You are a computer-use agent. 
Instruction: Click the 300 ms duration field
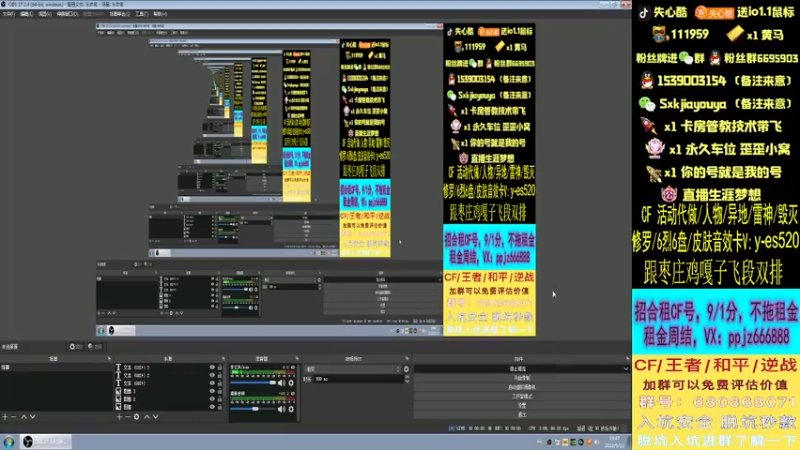tap(358, 379)
